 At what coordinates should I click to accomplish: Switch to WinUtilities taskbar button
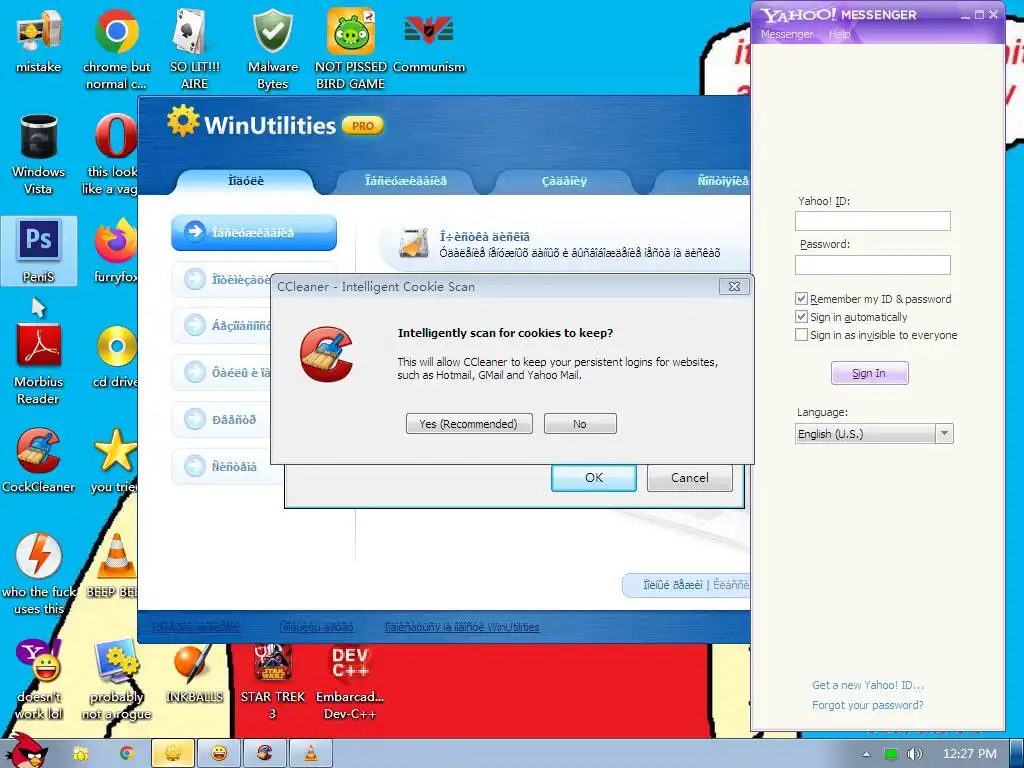pos(172,753)
